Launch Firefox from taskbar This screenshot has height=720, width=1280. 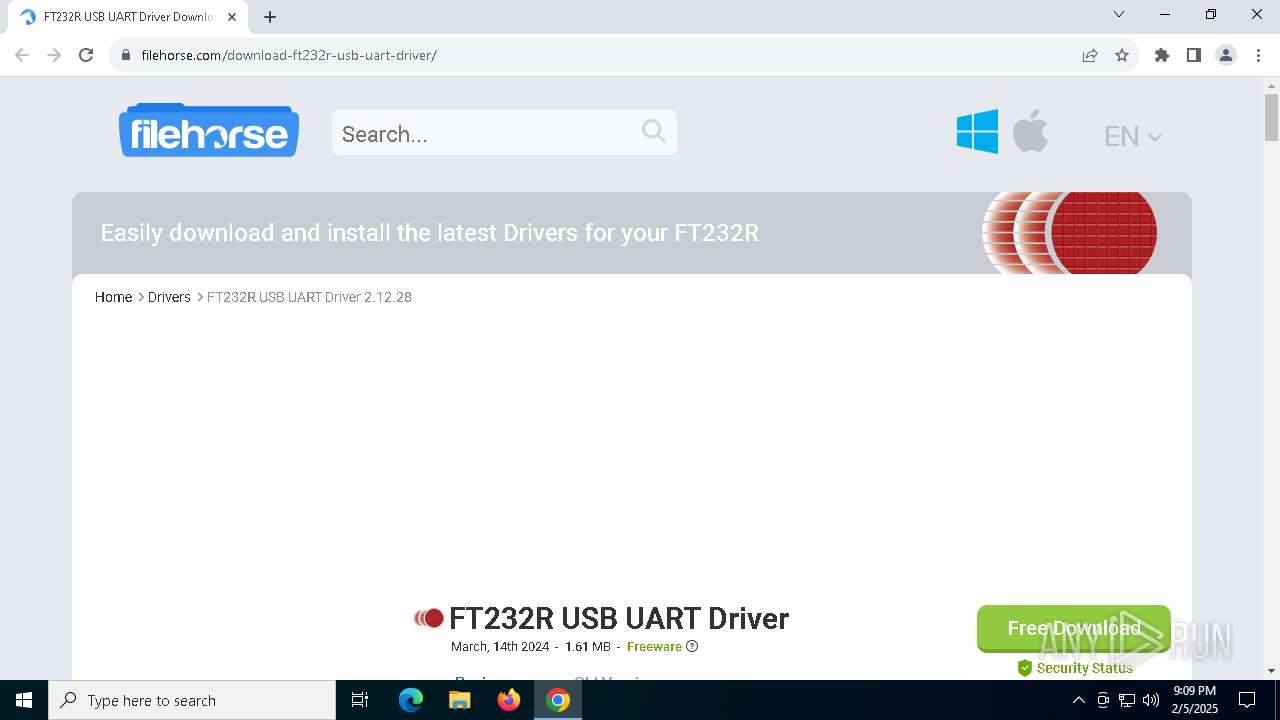509,700
